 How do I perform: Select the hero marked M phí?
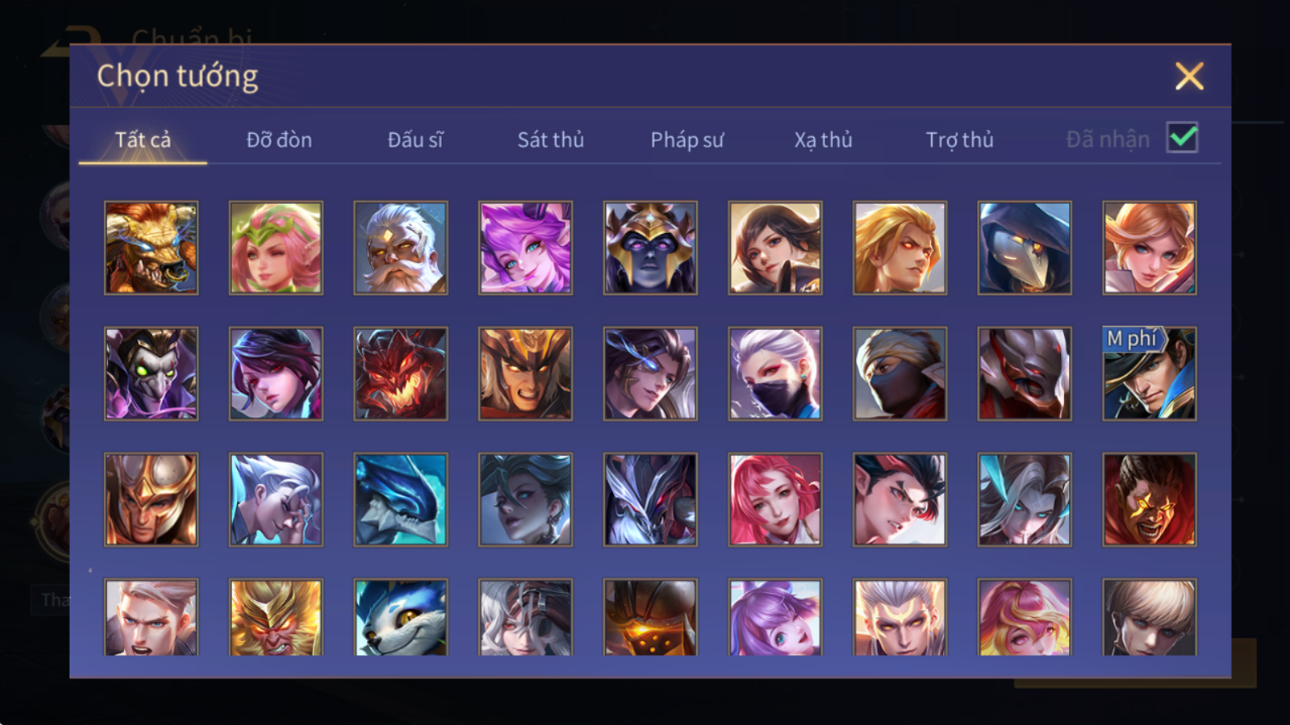click(1149, 374)
